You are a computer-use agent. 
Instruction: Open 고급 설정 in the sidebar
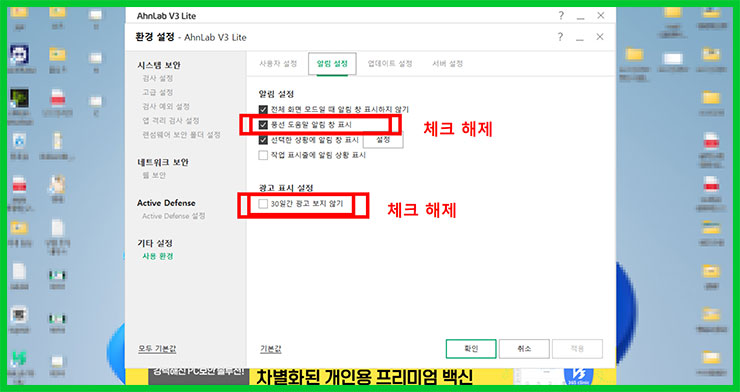[158, 92]
